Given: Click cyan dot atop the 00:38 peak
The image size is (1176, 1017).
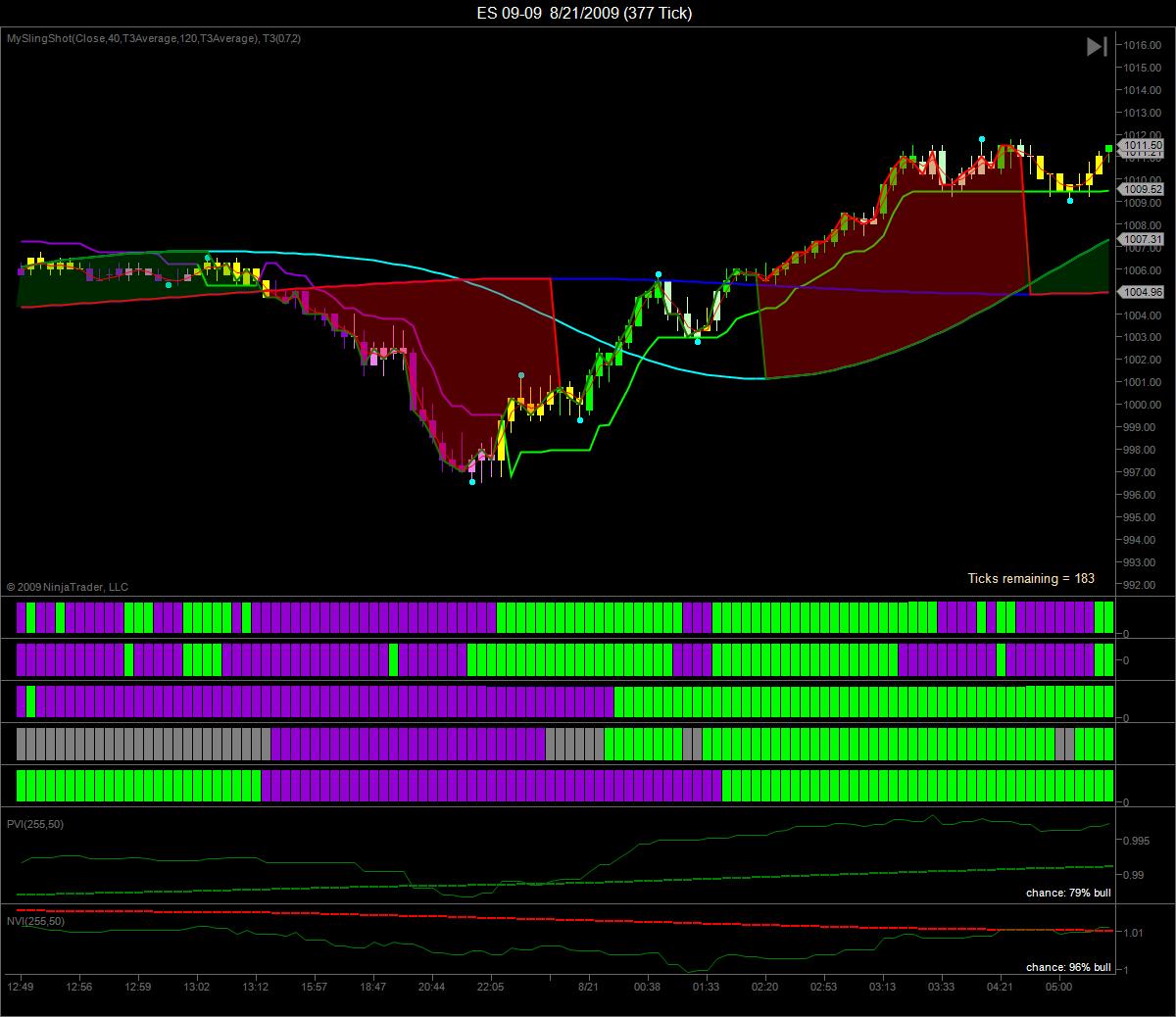Looking at the screenshot, I should coord(659,274).
